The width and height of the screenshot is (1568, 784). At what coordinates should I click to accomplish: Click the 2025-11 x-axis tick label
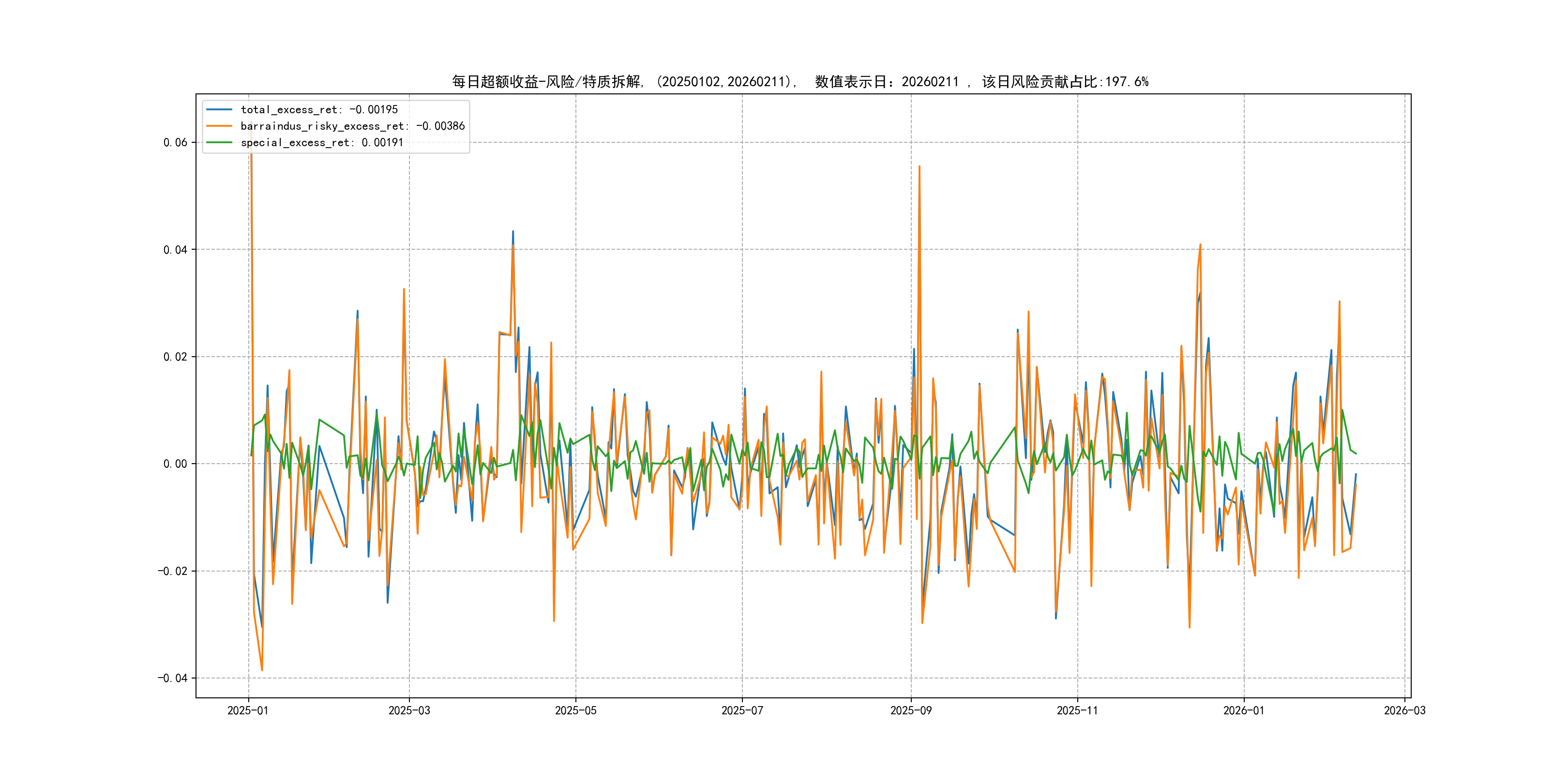pyautogui.click(x=1077, y=710)
